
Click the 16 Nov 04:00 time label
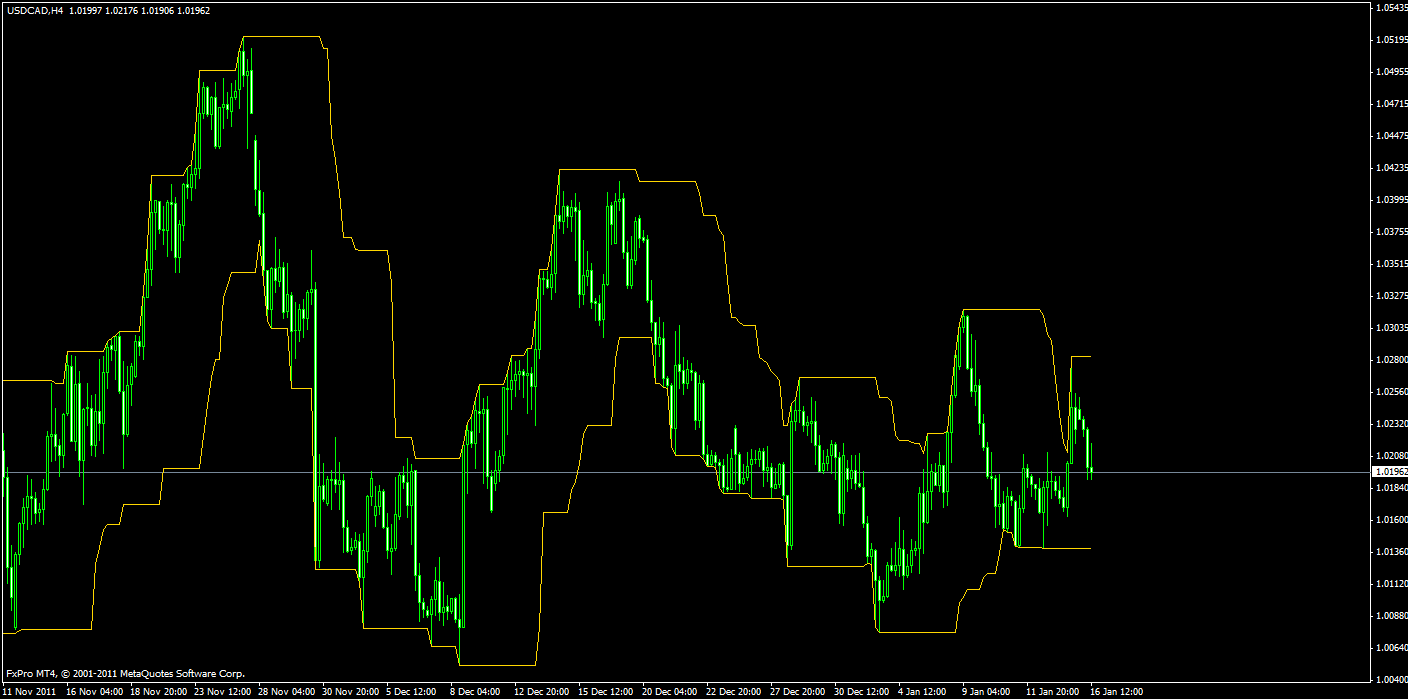click(x=95, y=691)
